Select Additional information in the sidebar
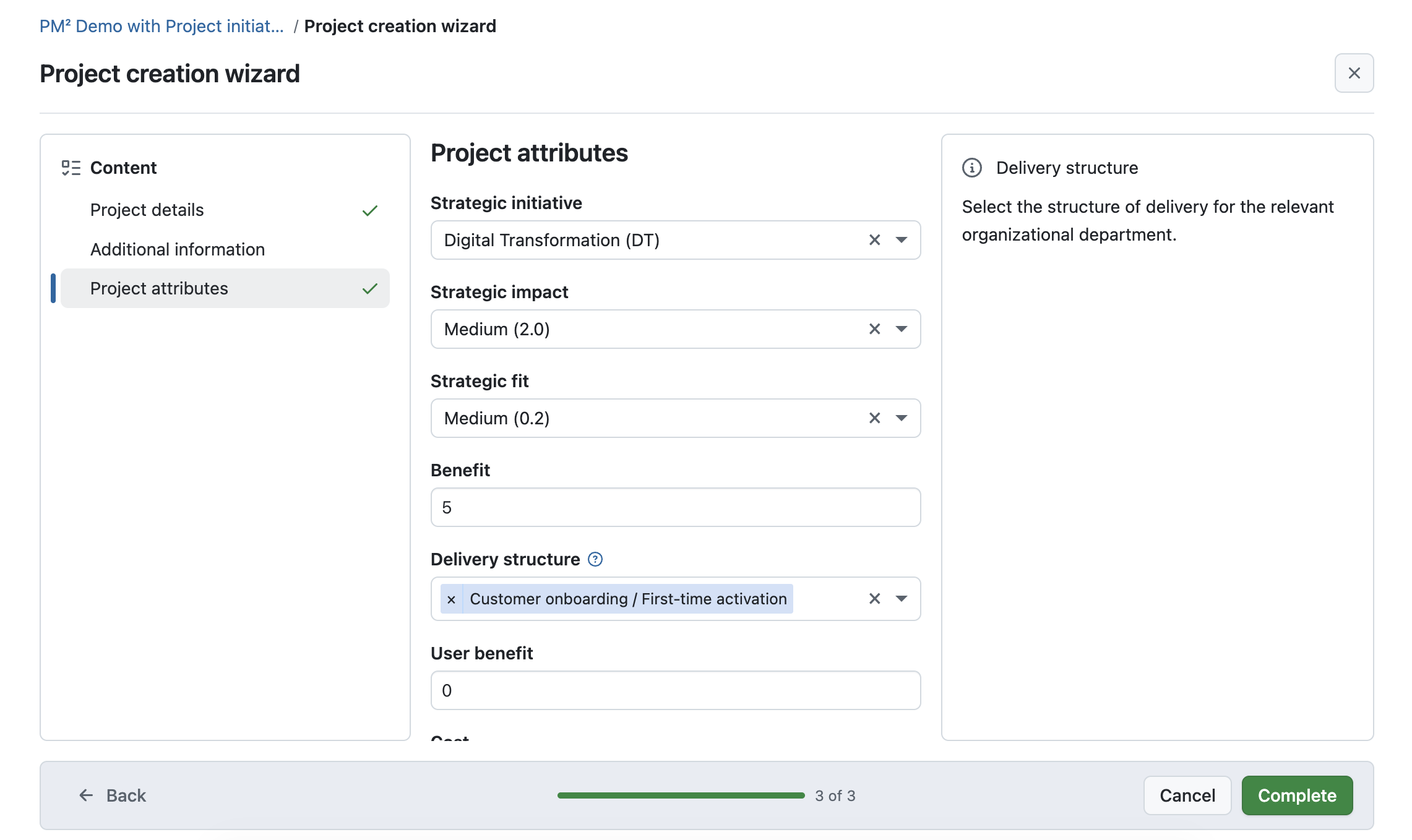 (x=178, y=249)
